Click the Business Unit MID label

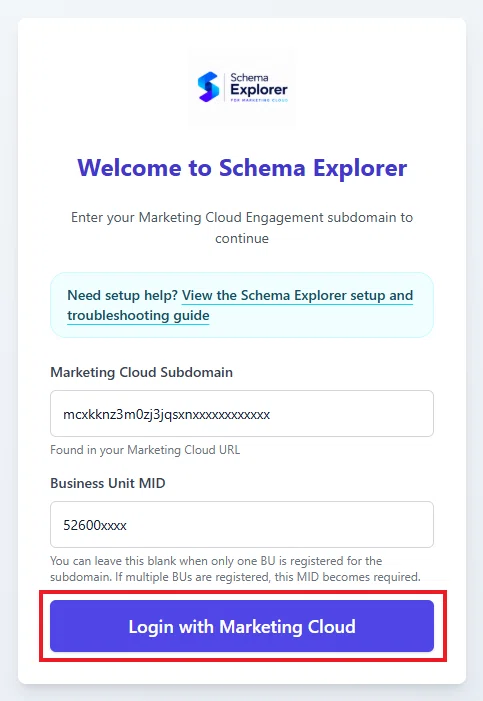click(108, 483)
